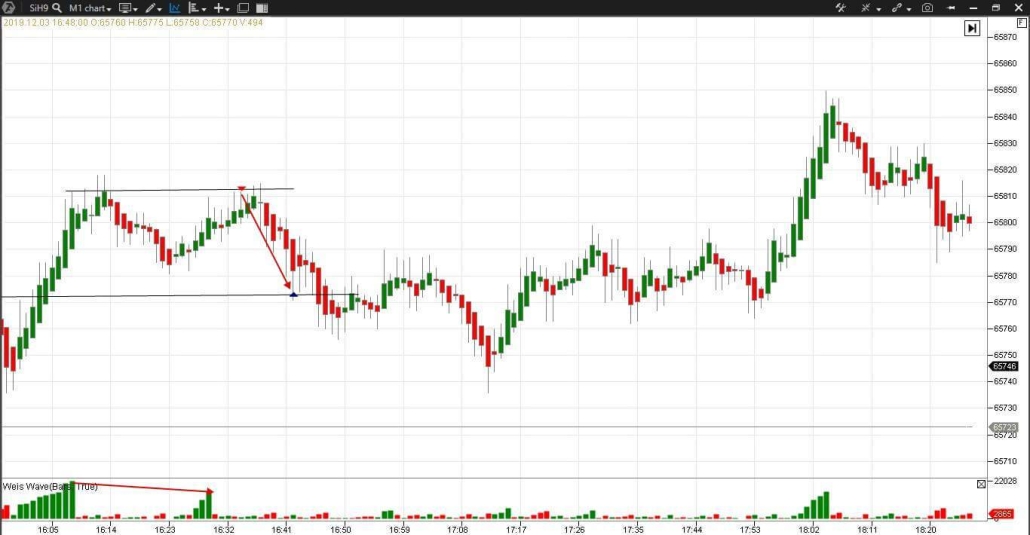Expand the arrow beside the sync icon
Screen dimensions: 1030x535
tap(879, 9)
